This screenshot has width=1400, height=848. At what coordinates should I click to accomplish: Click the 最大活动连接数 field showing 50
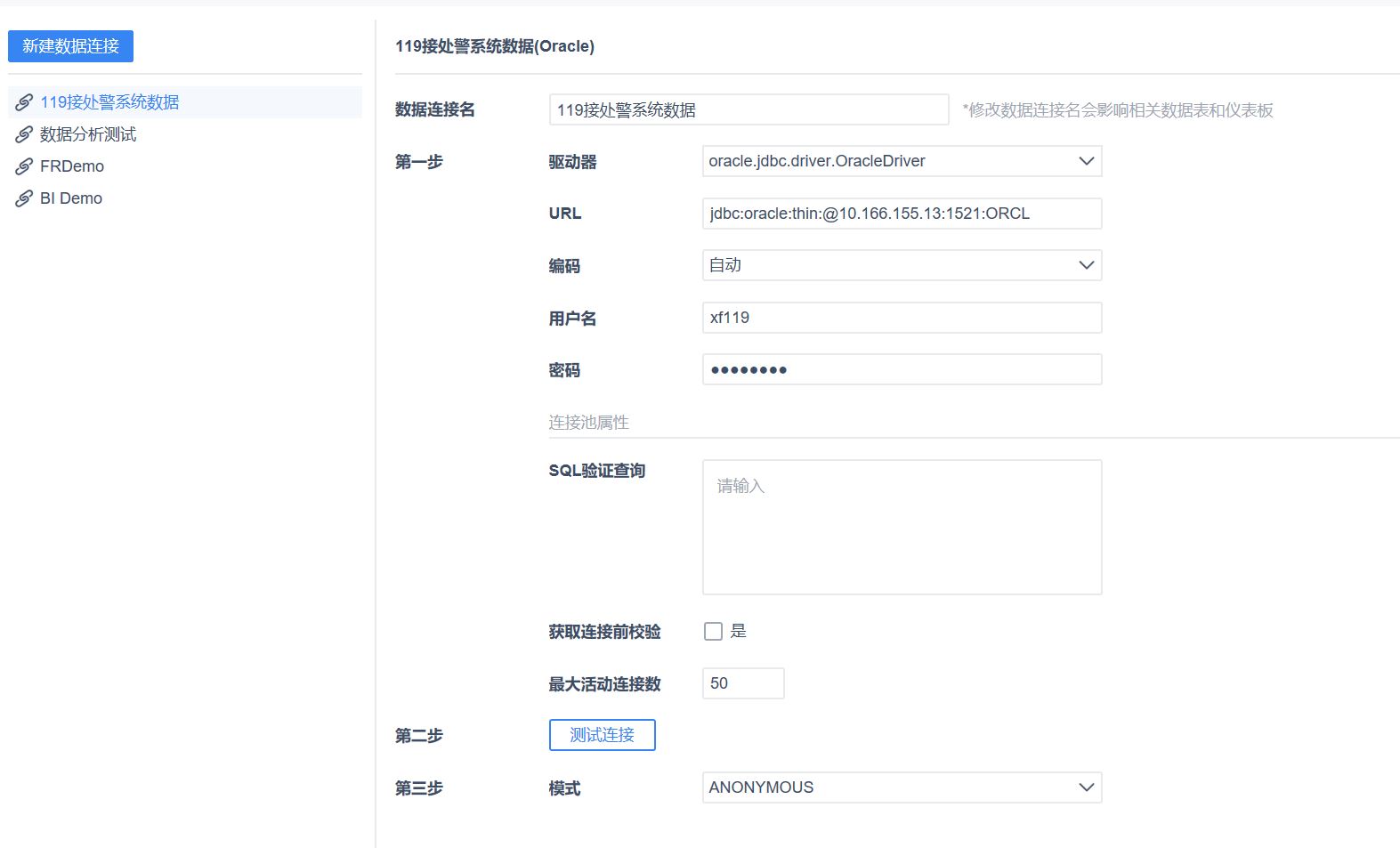coord(743,683)
